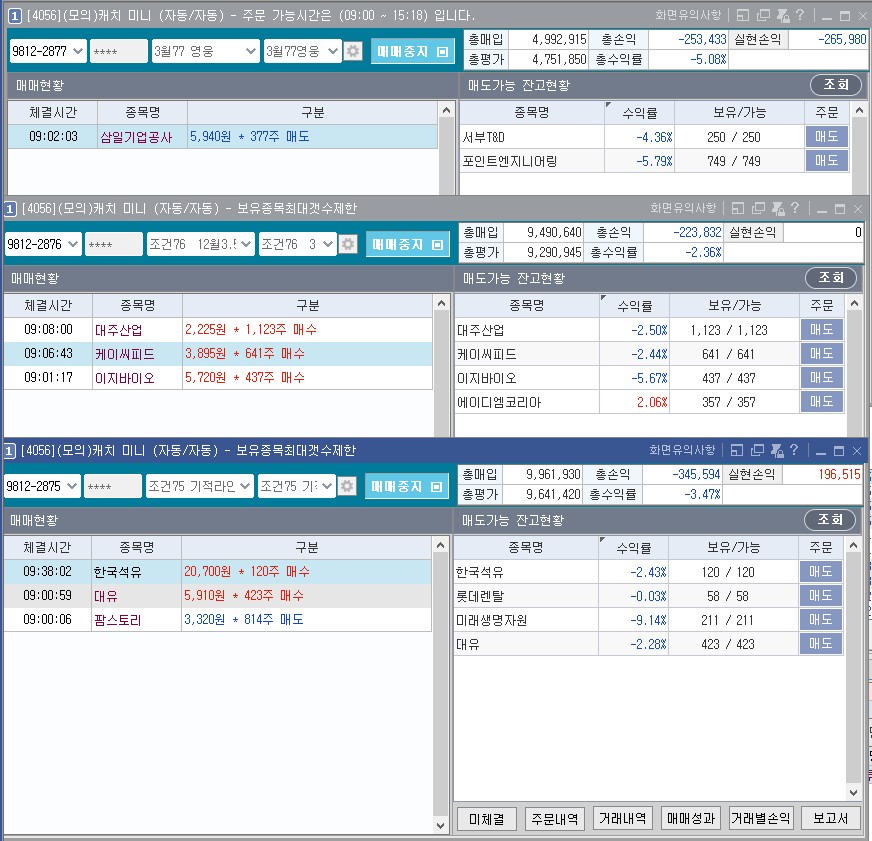Click 화면유의사항 link in 9812-2875 window
Image resolution: width=872 pixels, height=841 pixels.
(682, 451)
